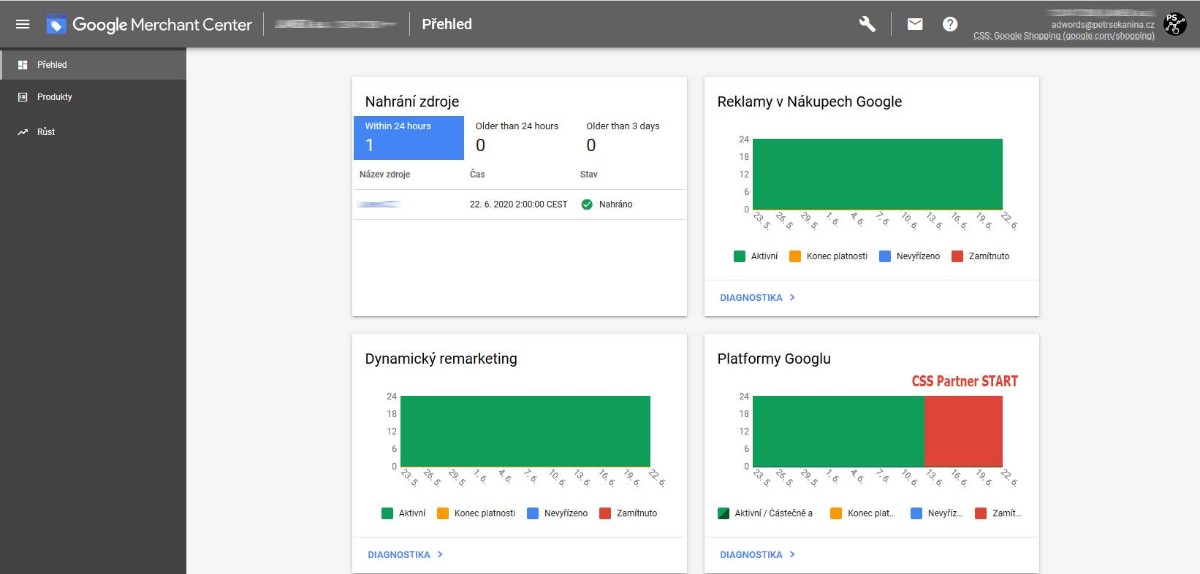1200x574 pixels.
Task: Click the red segment in Platformy Googlu chart
Action: [x=963, y=431]
